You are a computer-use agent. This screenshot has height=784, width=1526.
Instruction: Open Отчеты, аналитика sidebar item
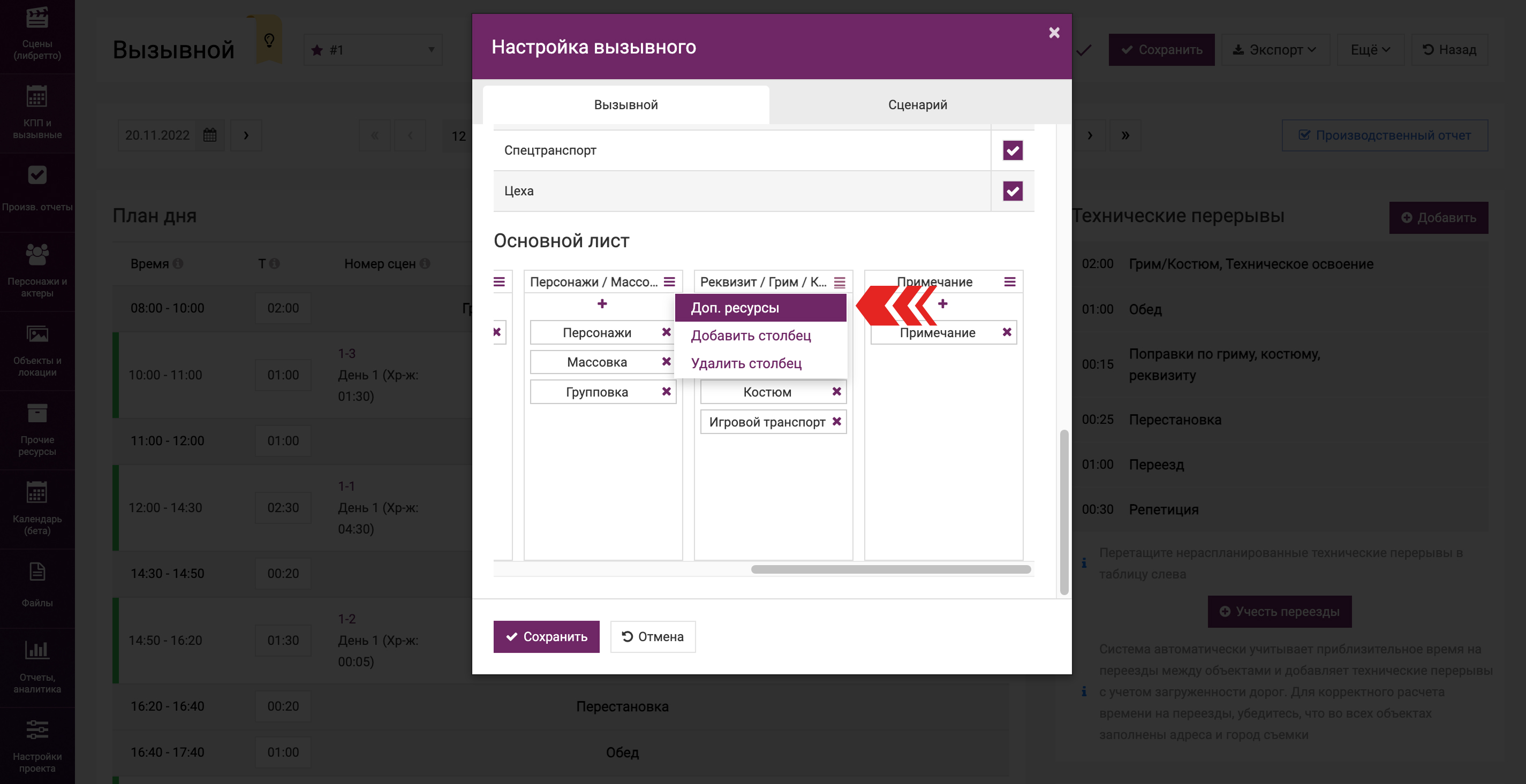tap(37, 667)
